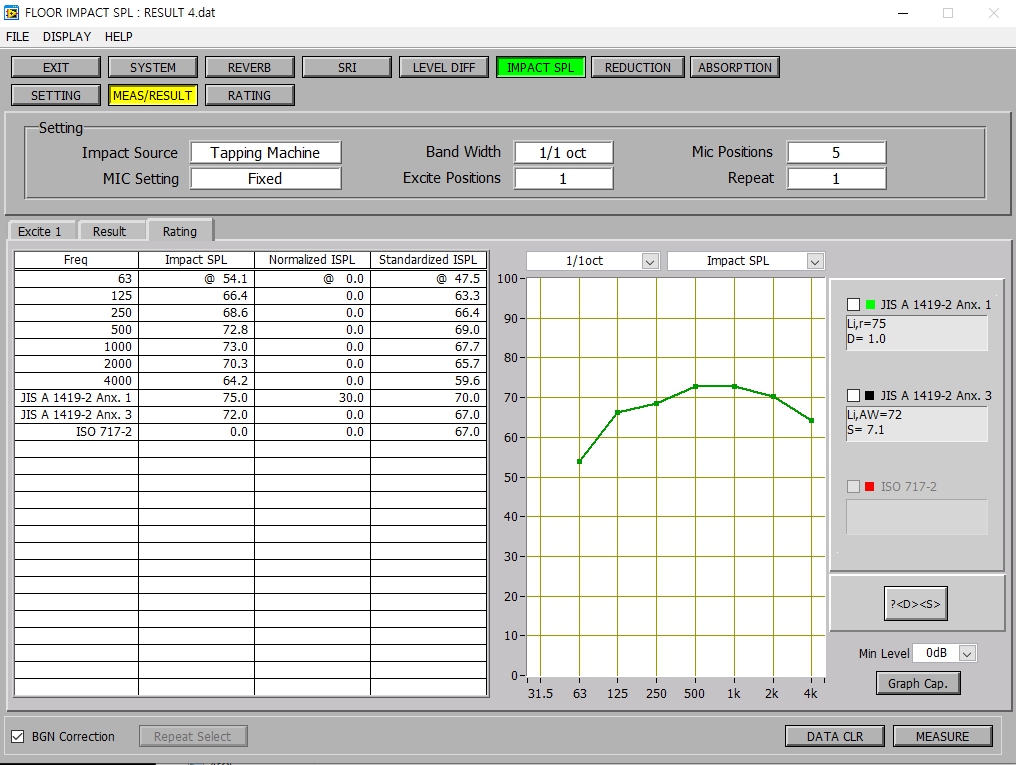Click the graph data point at 500 Hz

coord(695,387)
